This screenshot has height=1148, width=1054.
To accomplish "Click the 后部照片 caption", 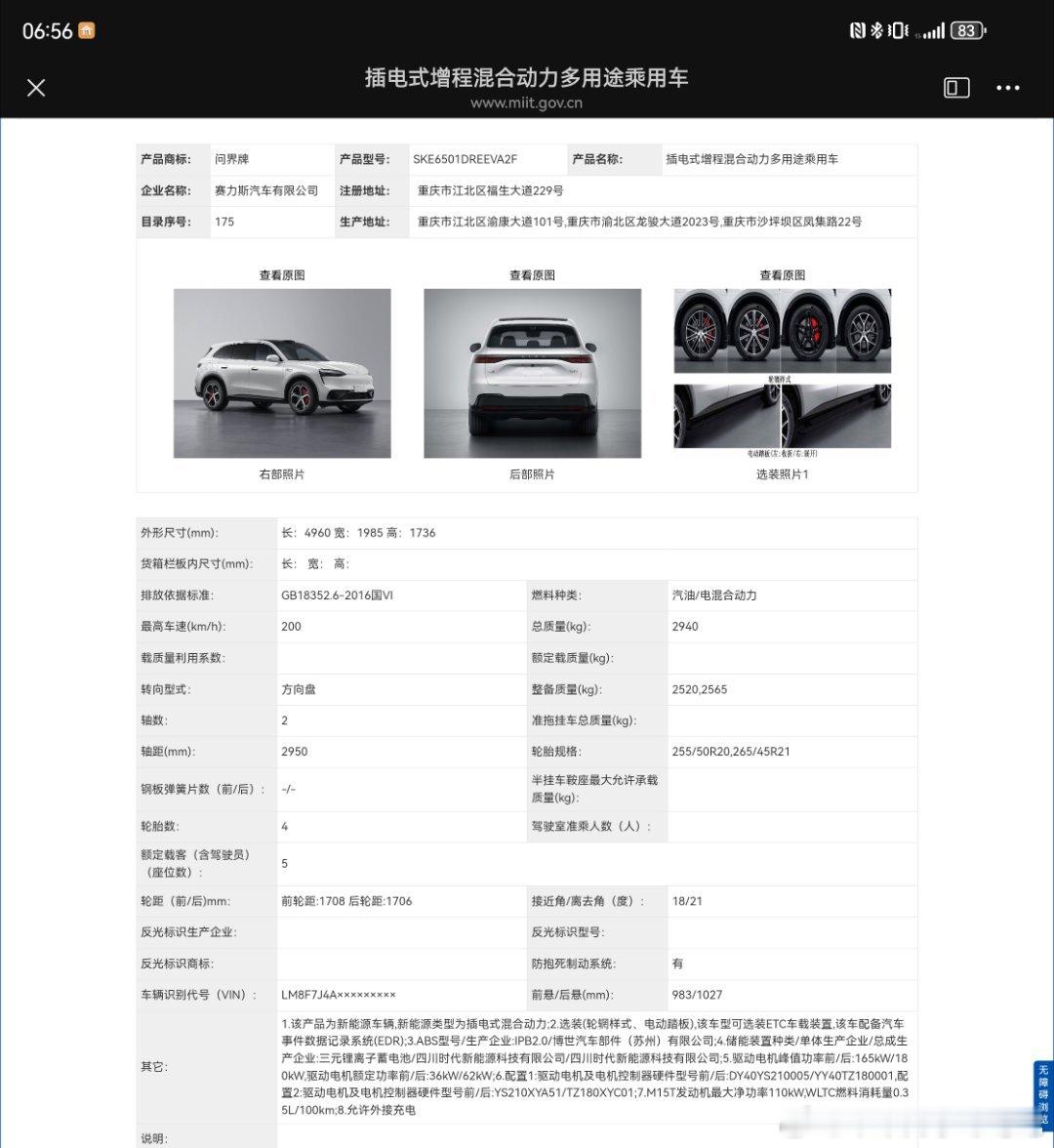I will 532,474.
